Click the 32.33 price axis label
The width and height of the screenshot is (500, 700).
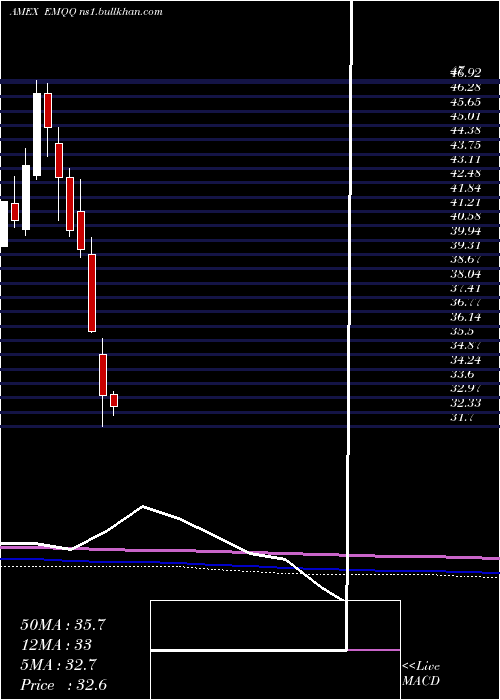(466, 403)
